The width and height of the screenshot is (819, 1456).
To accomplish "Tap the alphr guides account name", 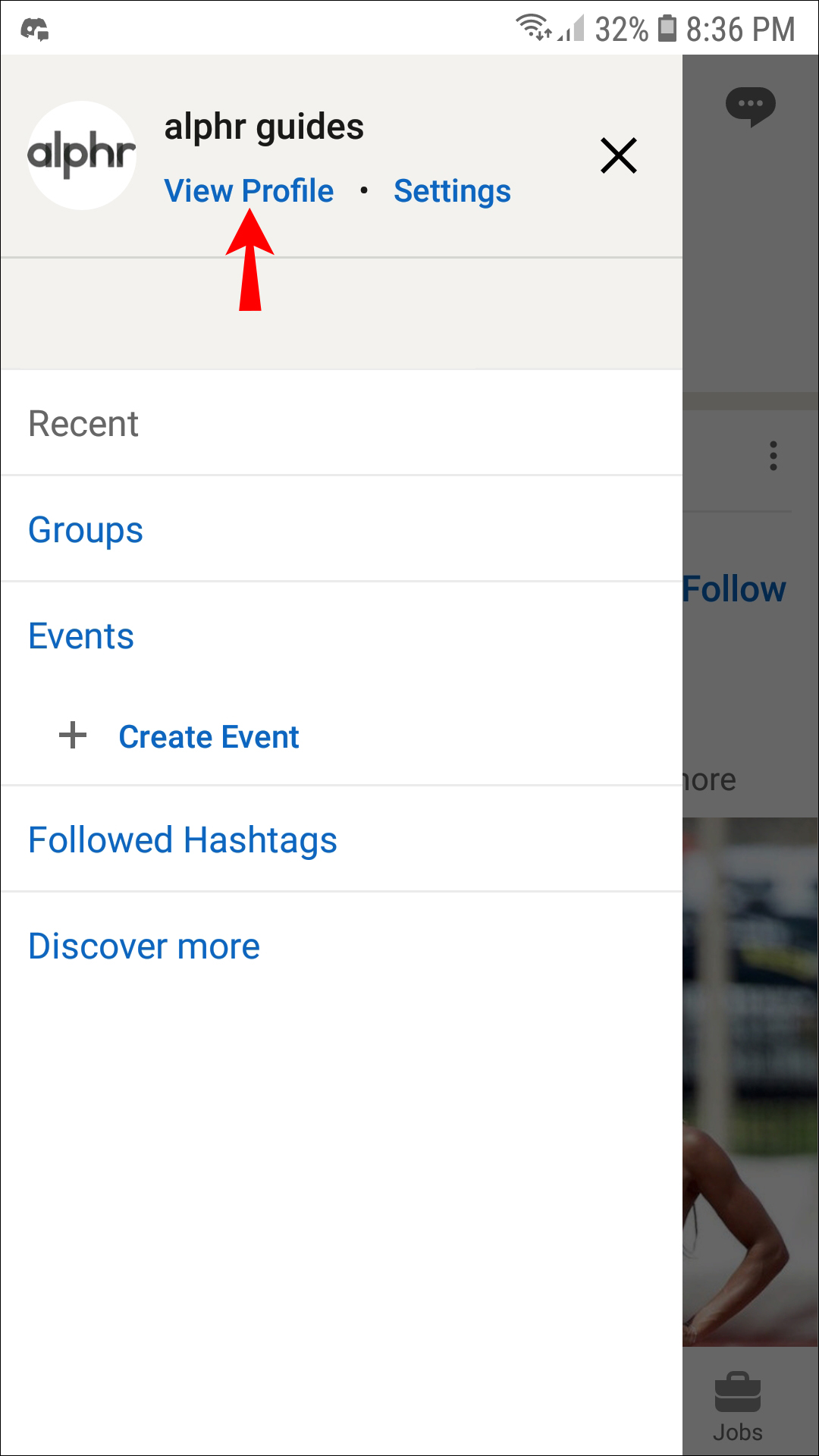I will click(x=264, y=127).
